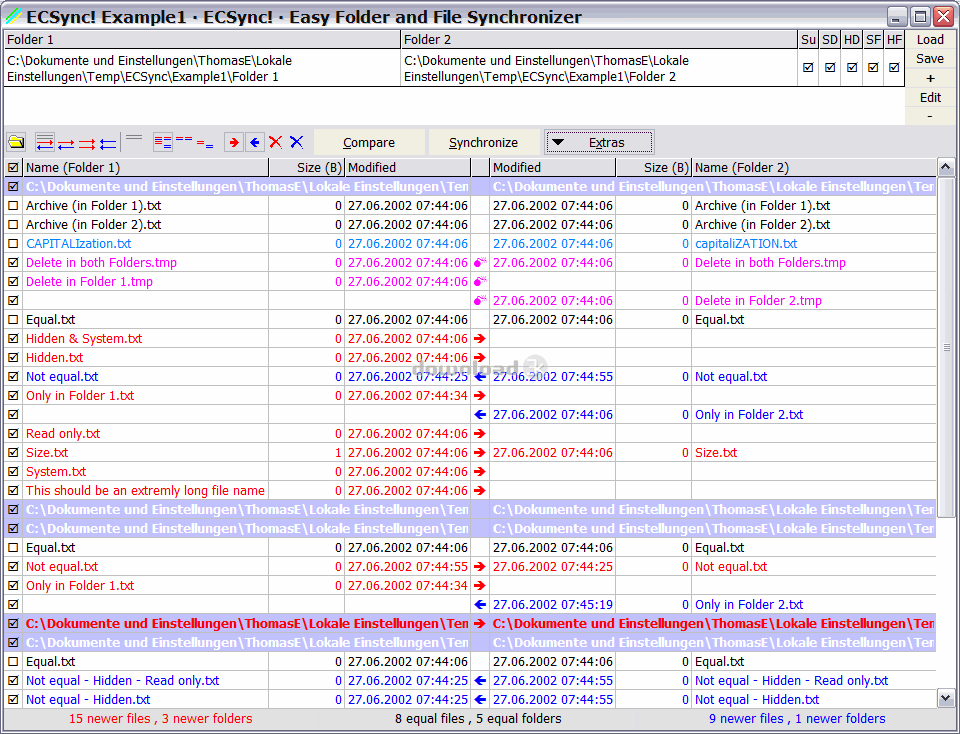This screenshot has width=960, height=734.
Task: Click the vertical scrollbar thumb
Action: pos(946,347)
